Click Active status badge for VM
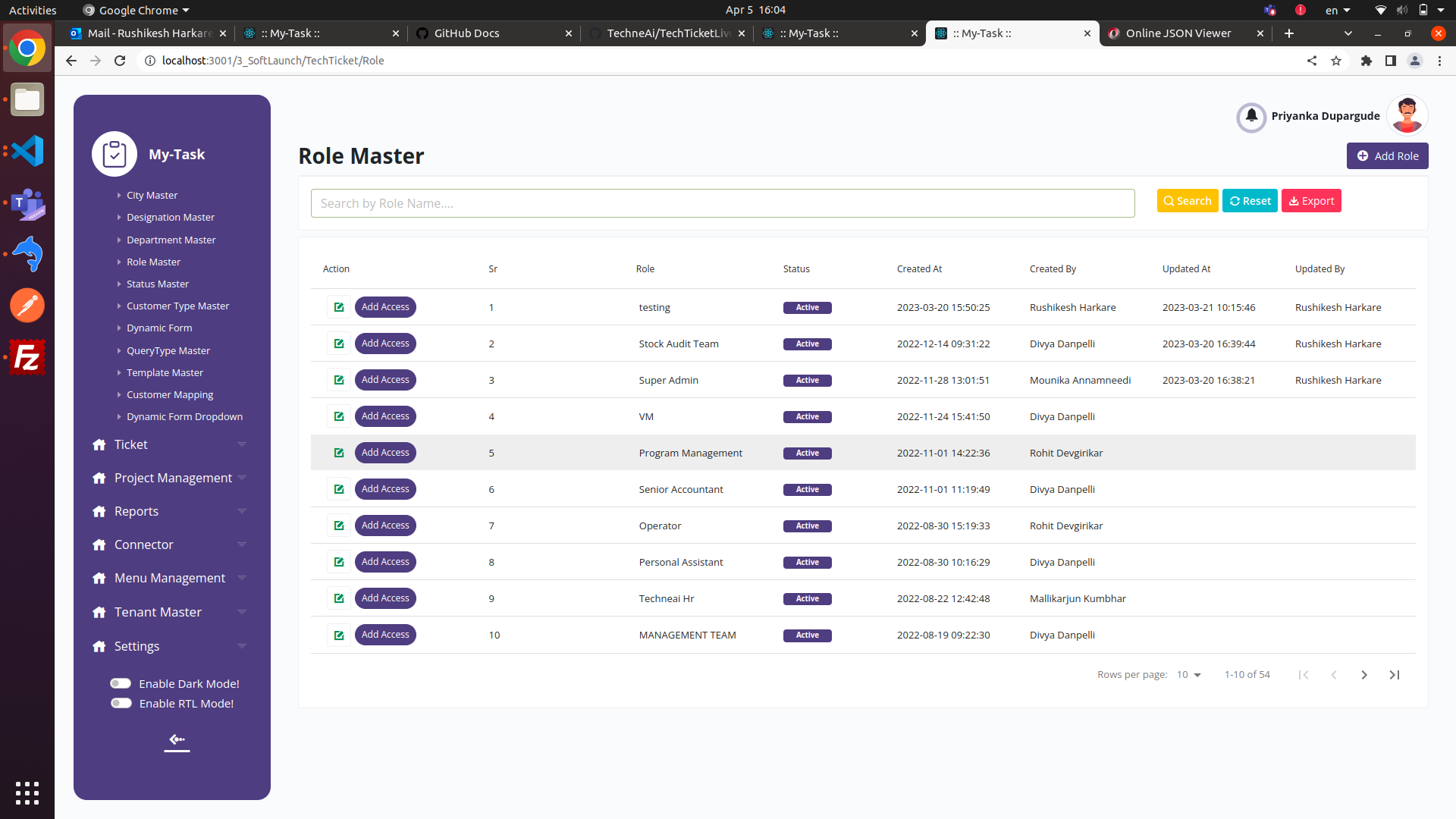The width and height of the screenshot is (1456, 819). [x=807, y=416]
